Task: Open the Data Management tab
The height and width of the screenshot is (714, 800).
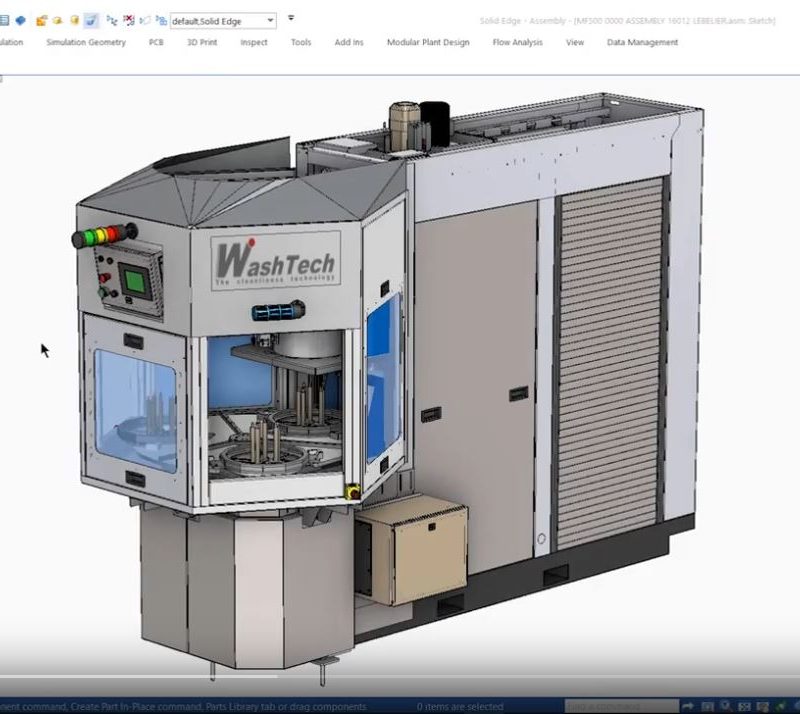Action: click(x=642, y=42)
